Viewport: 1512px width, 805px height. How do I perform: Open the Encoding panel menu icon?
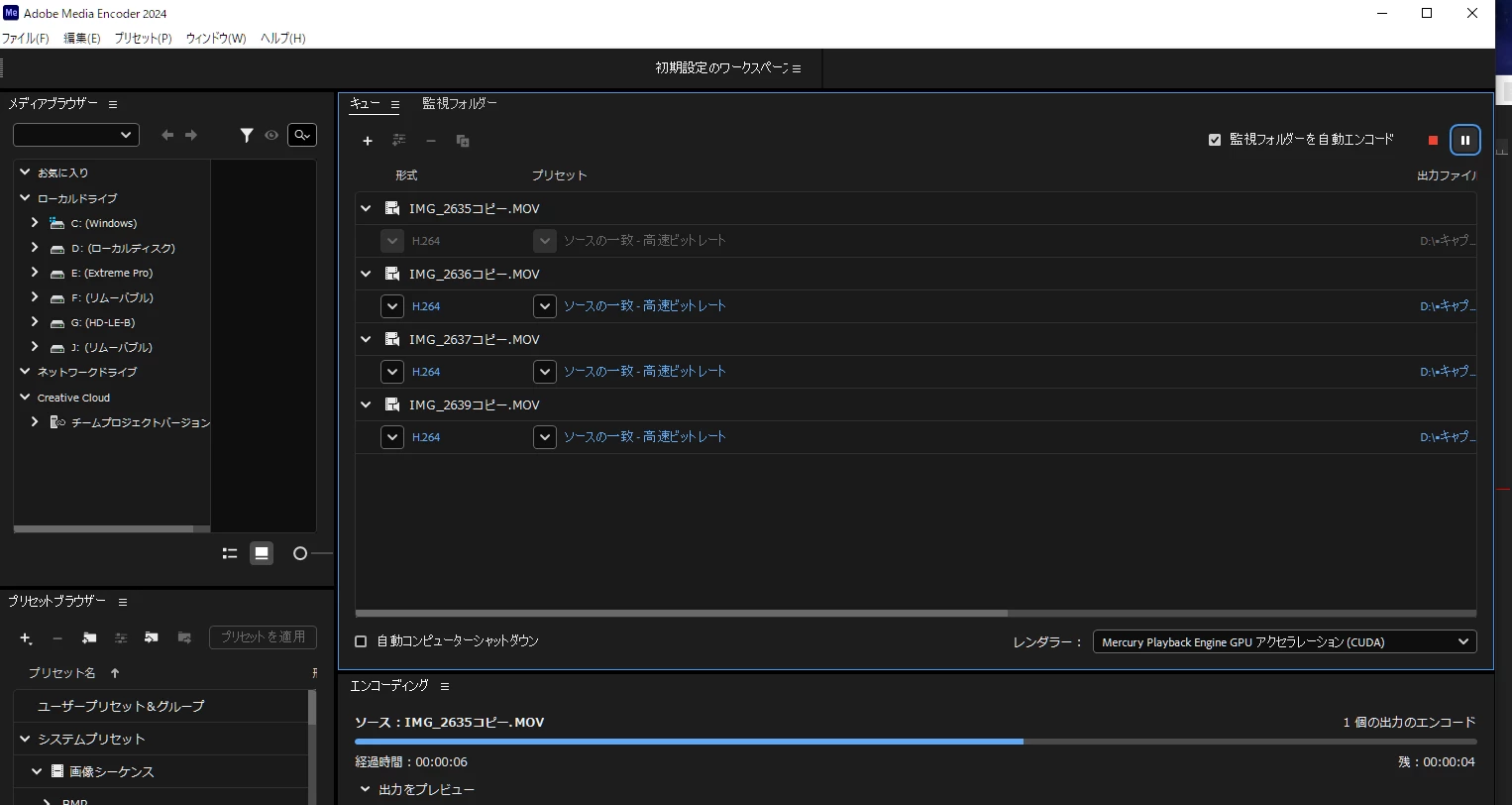tap(445, 686)
